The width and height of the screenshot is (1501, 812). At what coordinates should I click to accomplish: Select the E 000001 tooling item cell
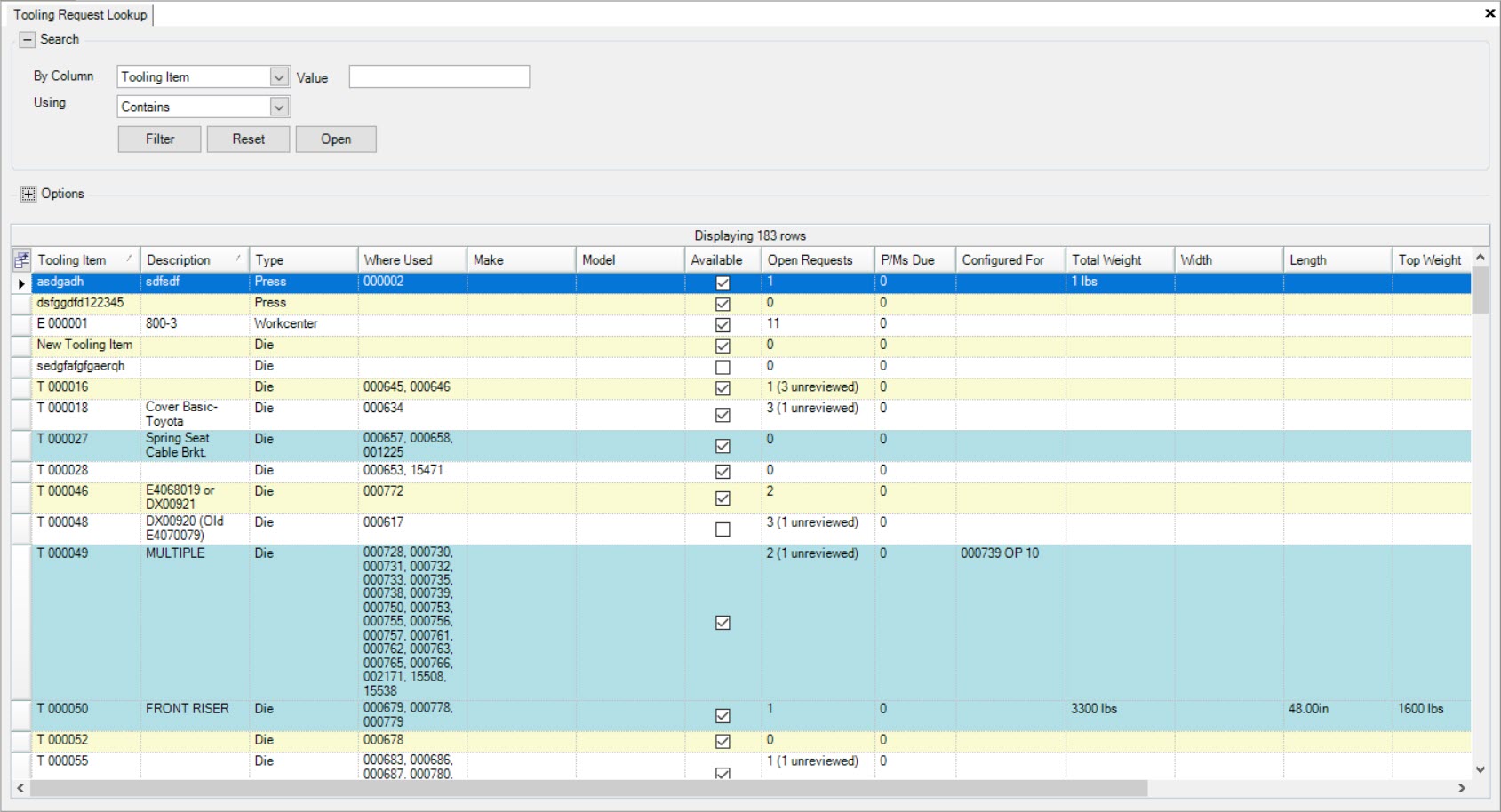click(x=86, y=325)
